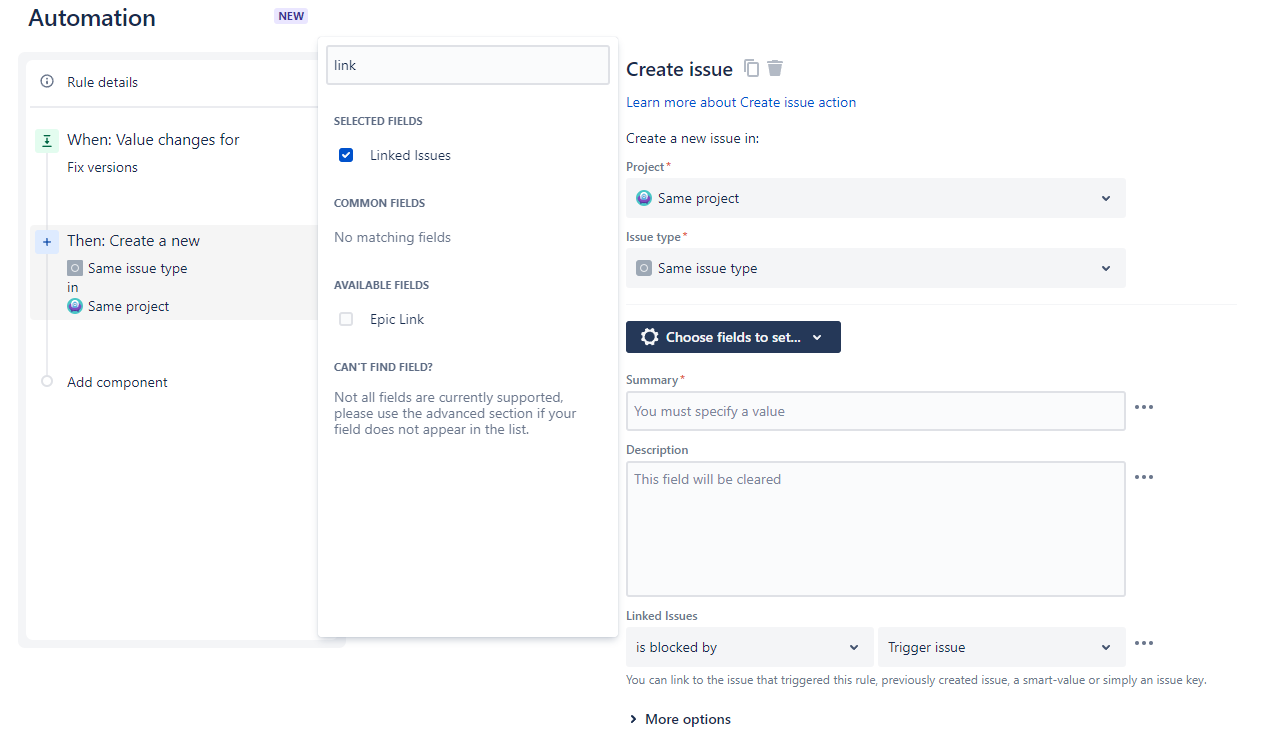Check the Epic Link checkbox
This screenshot has height=730, width=1278.
345,318
